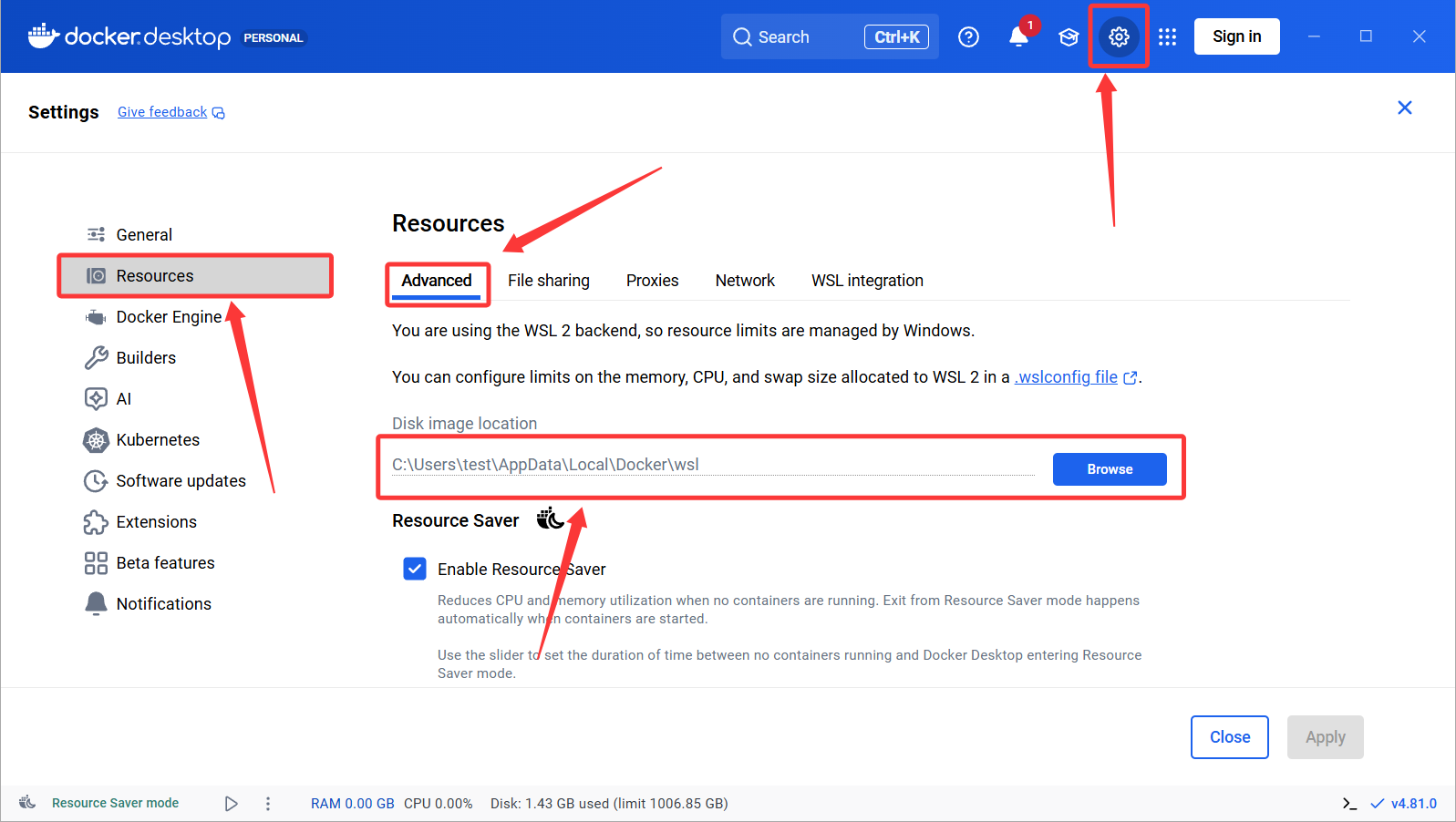Image resolution: width=1456 pixels, height=822 pixels.
Task: Click the Give feedback link
Action: pyautogui.click(x=171, y=112)
